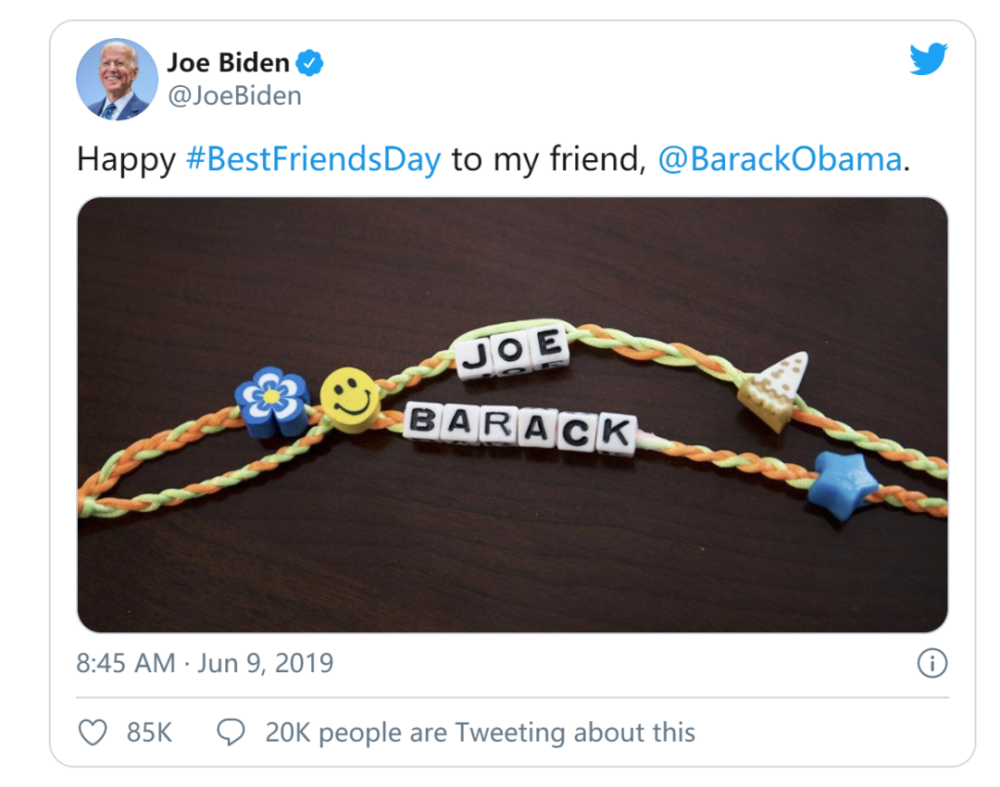
Task: Click the 8:45 AM Jun 9, 2019 timestamp
Action: 205,663
